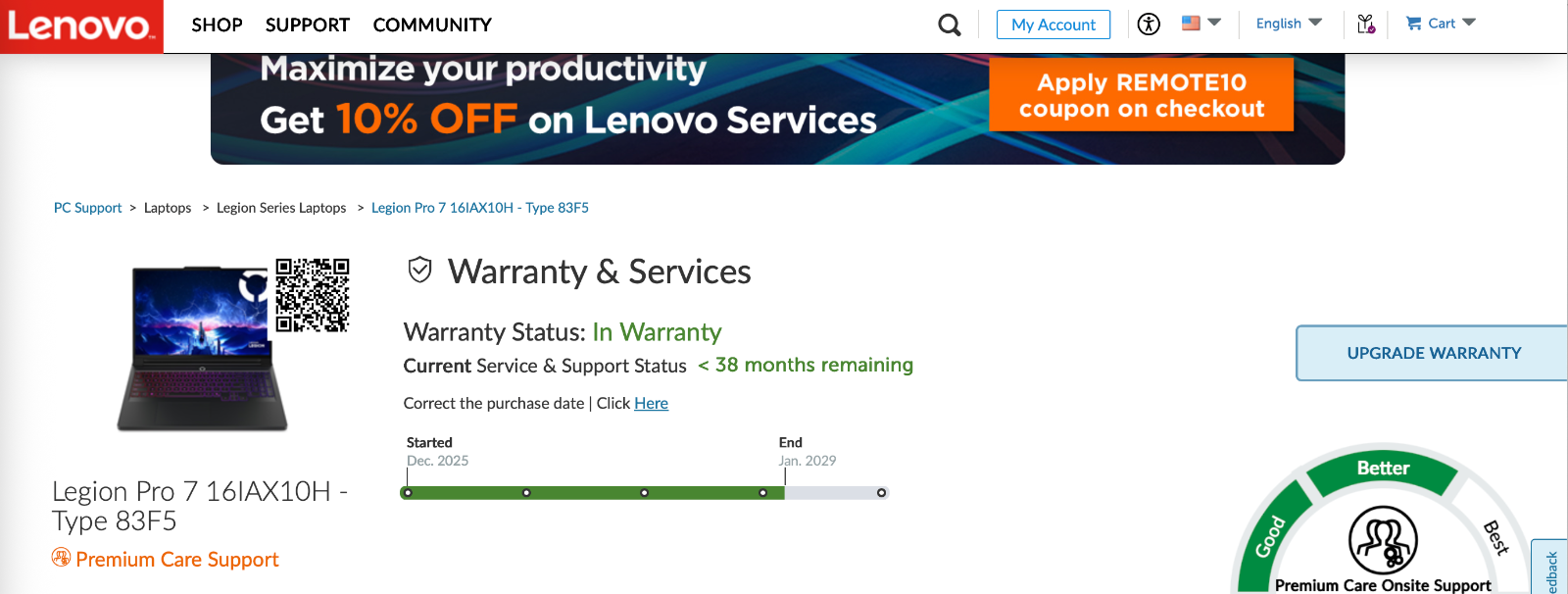Click the UPGRADE WARRANTY button

tap(1433, 353)
